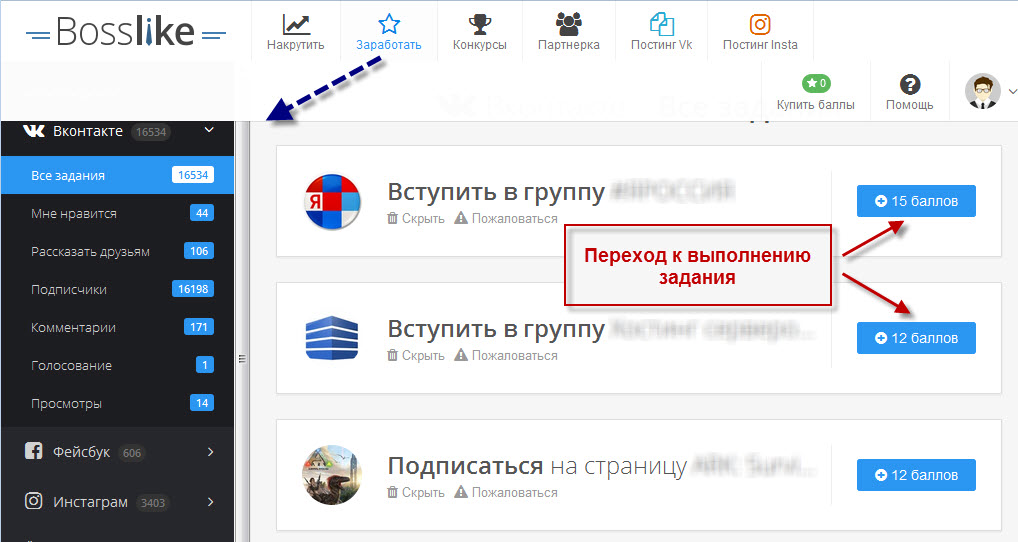The image size is (1018, 542).
Task: Select Подписчики tasks
Action: (118, 289)
